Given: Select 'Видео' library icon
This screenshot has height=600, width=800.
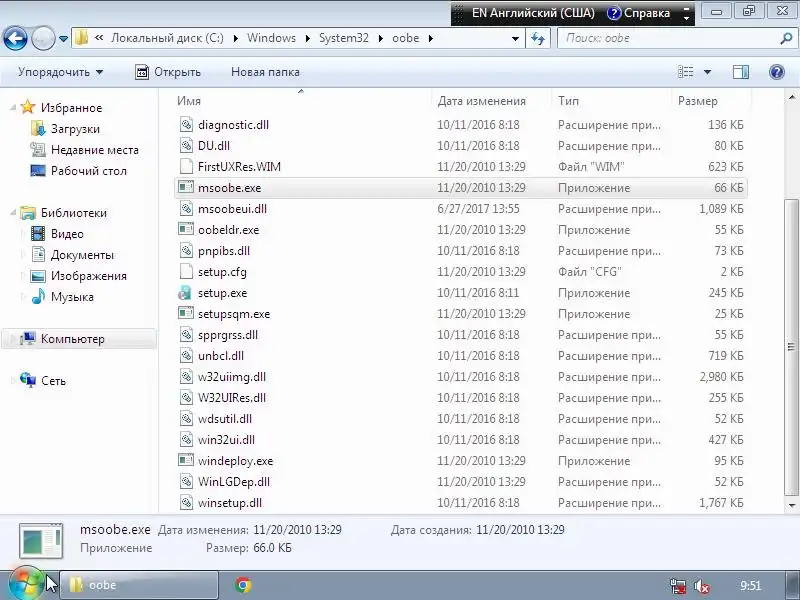Looking at the screenshot, I should coord(38,234).
